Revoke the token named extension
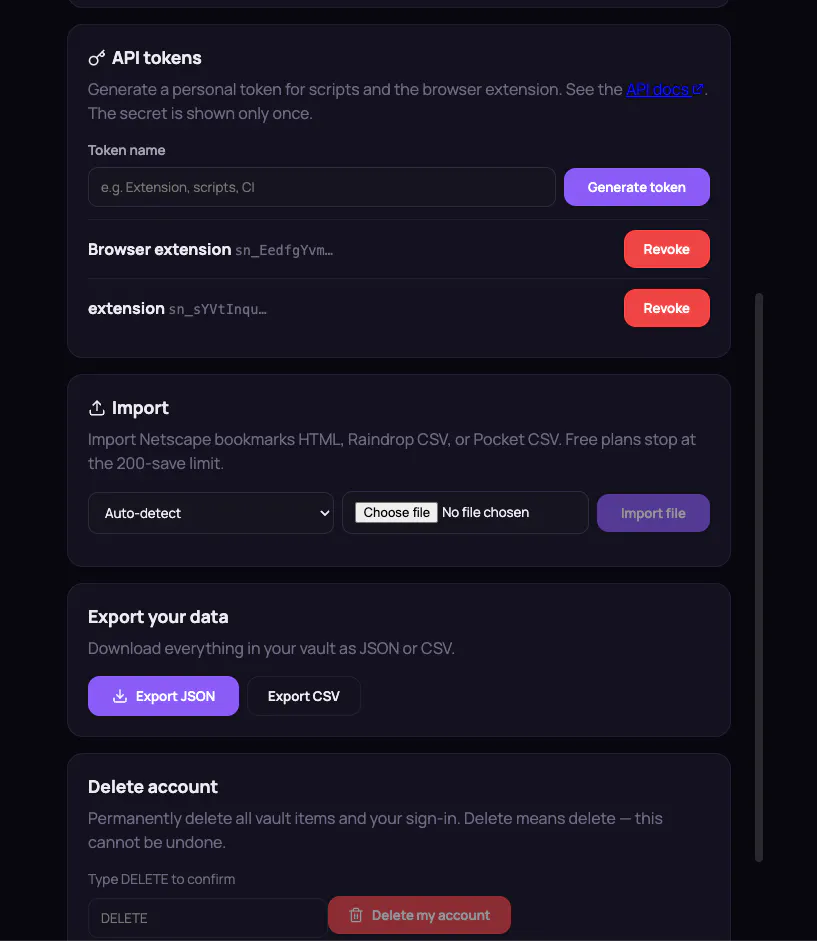Viewport: 817px width, 941px height. [666, 308]
